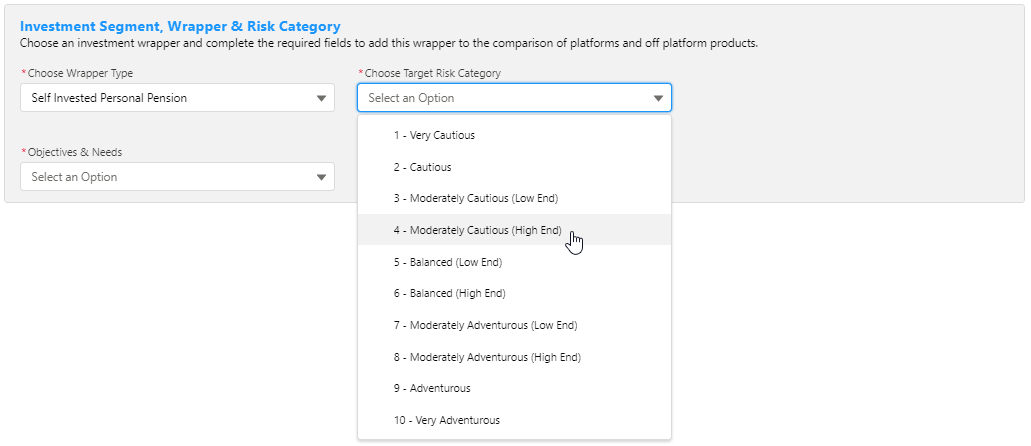Click the Wrapper Type dropdown arrow
The height and width of the screenshot is (446, 1031).
coord(321,98)
